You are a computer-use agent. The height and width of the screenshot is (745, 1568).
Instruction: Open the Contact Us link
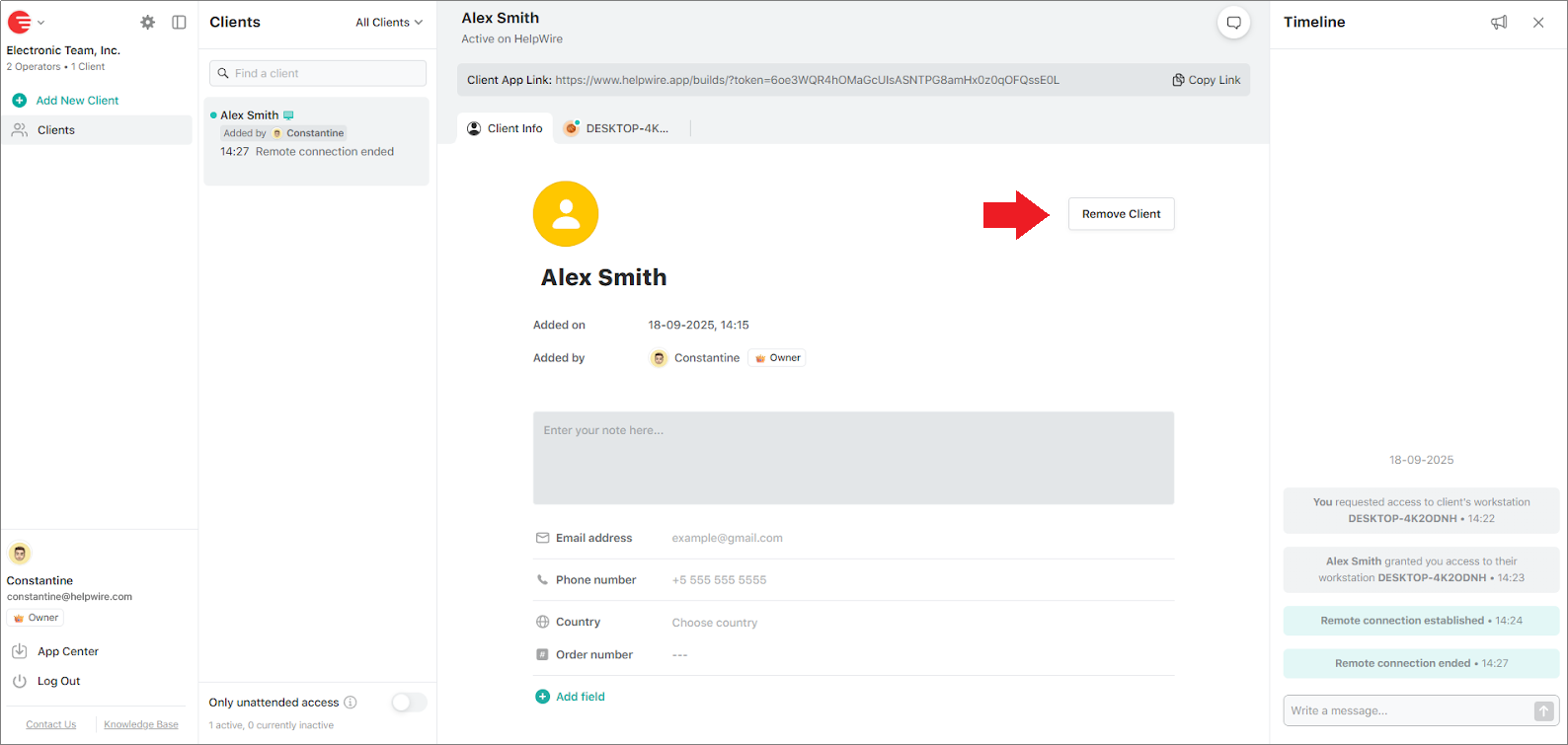click(x=50, y=724)
